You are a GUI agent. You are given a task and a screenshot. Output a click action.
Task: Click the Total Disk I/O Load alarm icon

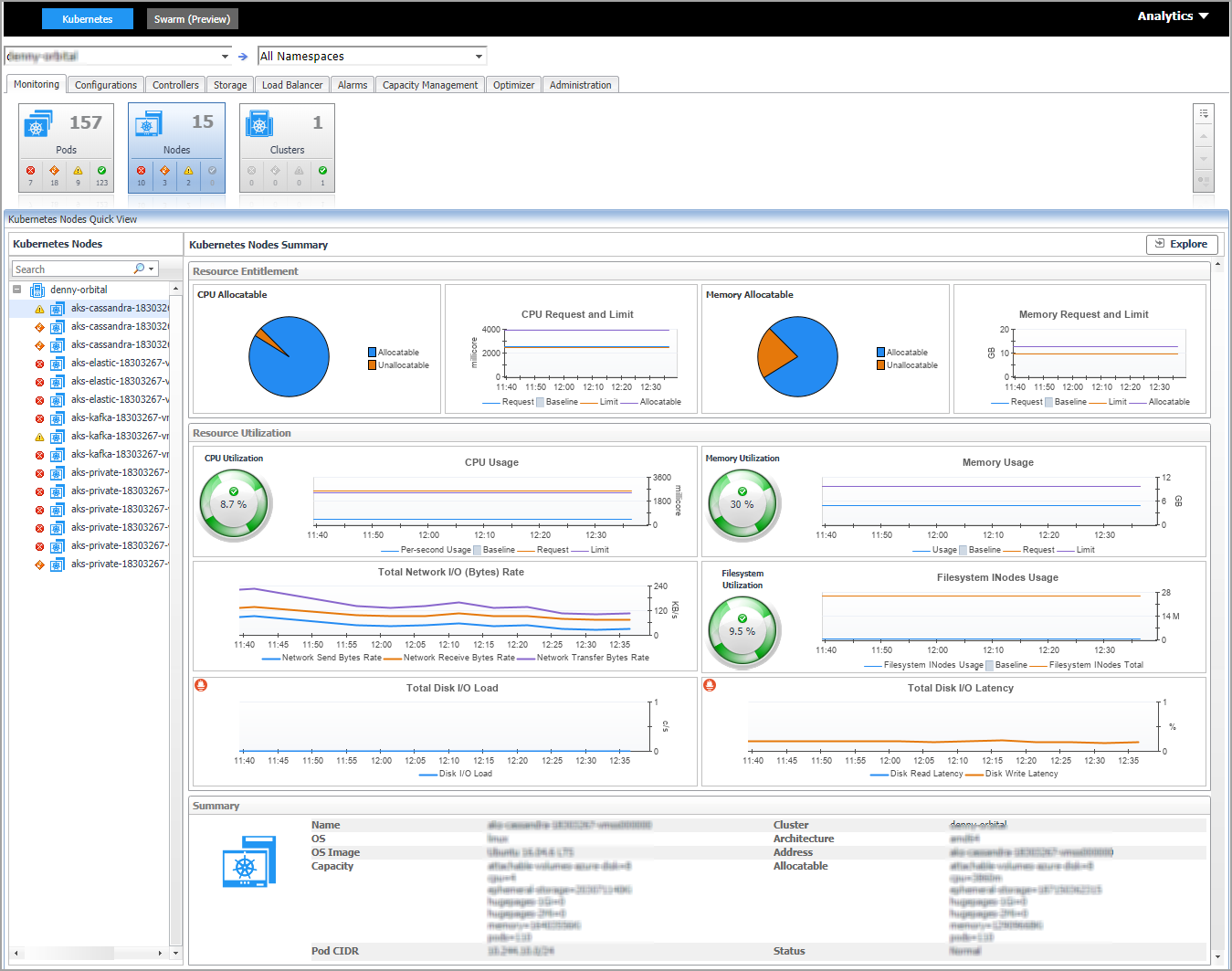[201, 685]
